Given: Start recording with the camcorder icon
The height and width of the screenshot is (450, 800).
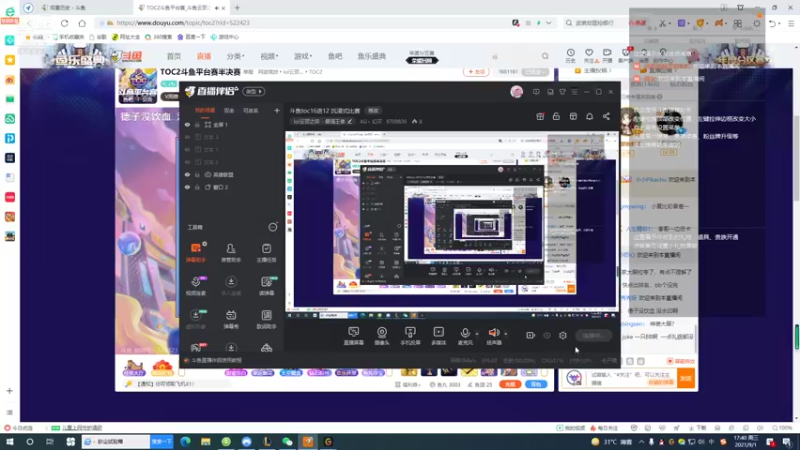Looking at the screenshot, I should click(x=530, y=335).
